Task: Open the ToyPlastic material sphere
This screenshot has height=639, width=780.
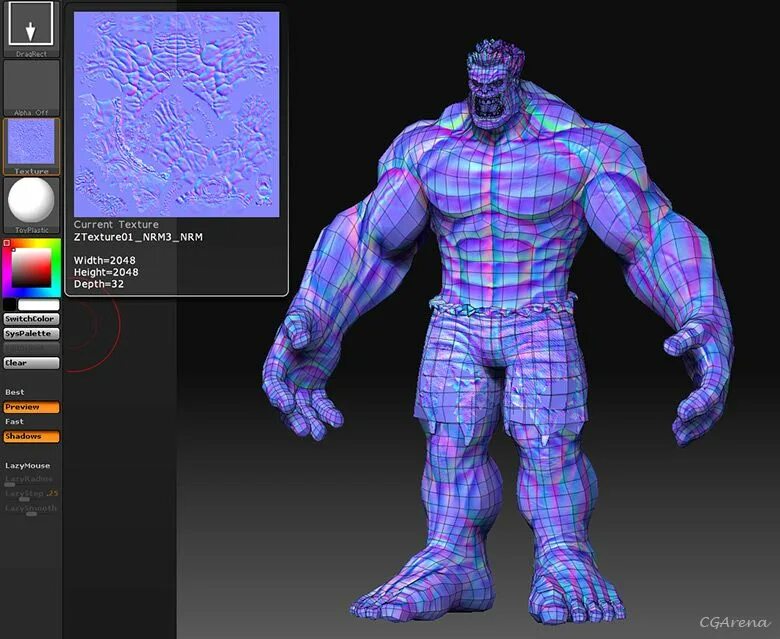Action: pyautogui.click(x=31, y=205)
